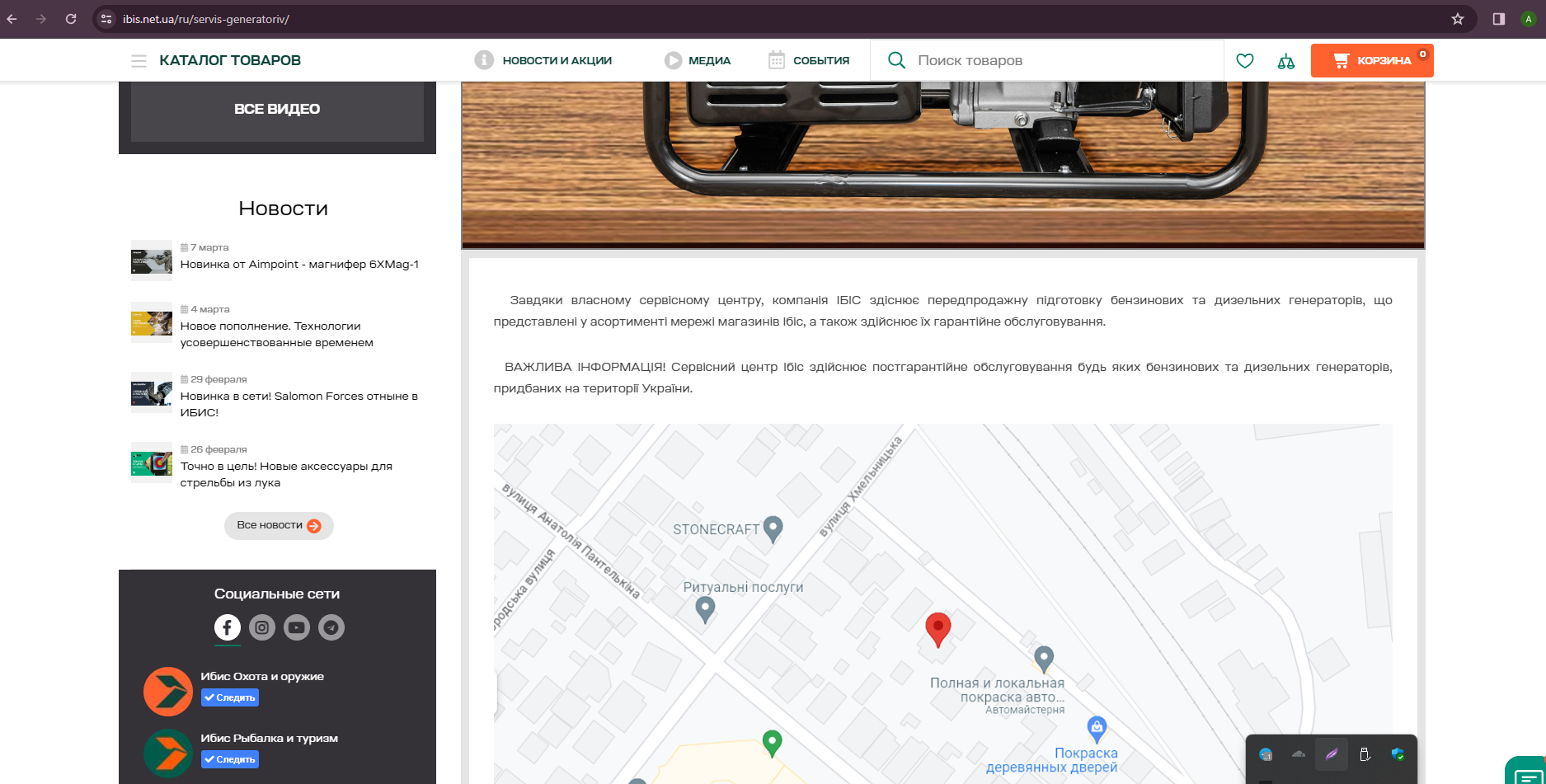This screenshot has height=784, width=1546.
Task: Open the browser profile avatar A
Action: click(1529, 19)
